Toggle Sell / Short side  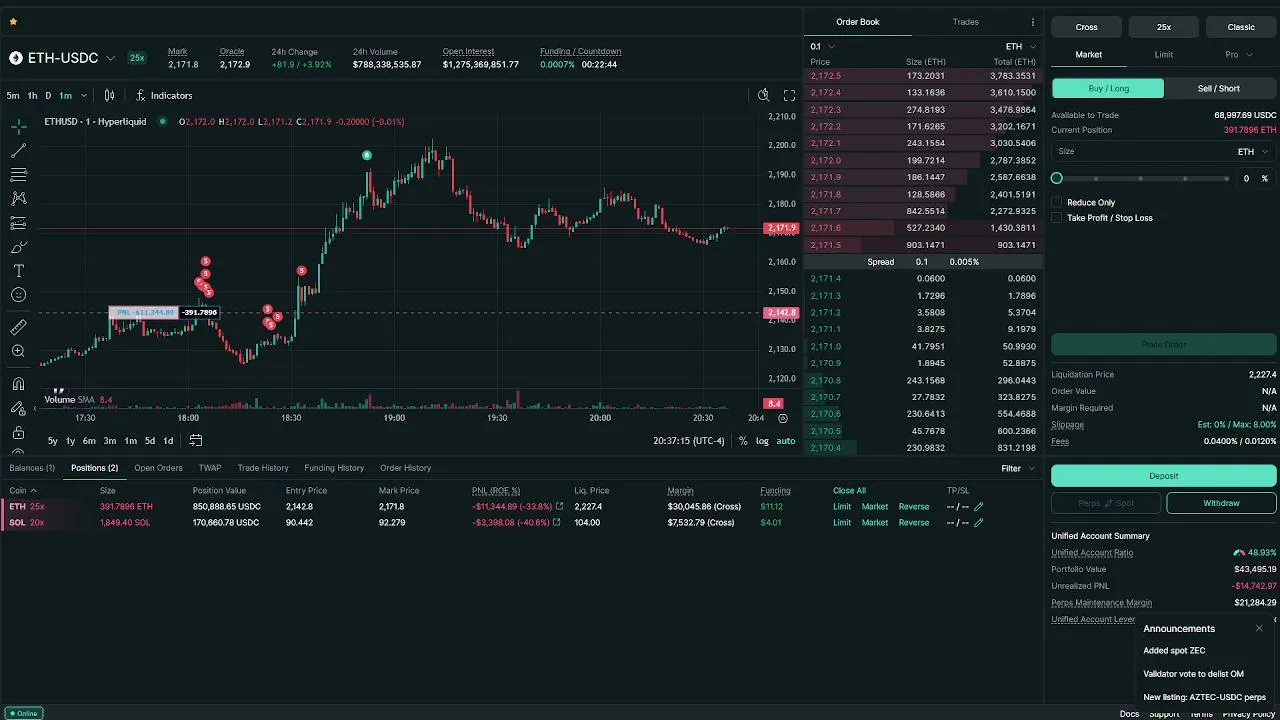coord(1219,88)
